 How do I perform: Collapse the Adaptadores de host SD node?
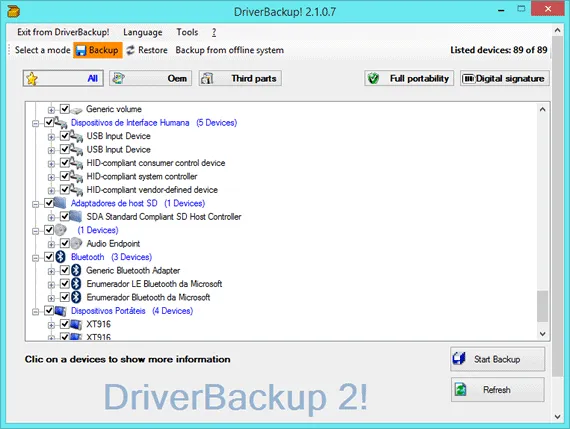pos(35,204)
